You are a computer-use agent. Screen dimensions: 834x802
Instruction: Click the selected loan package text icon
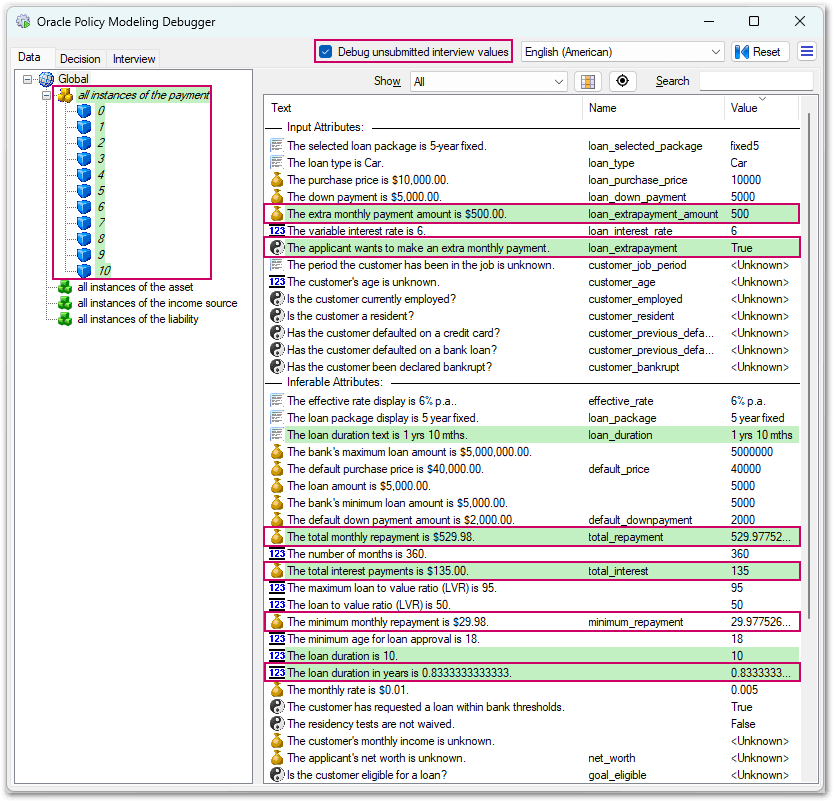[277, 145]
